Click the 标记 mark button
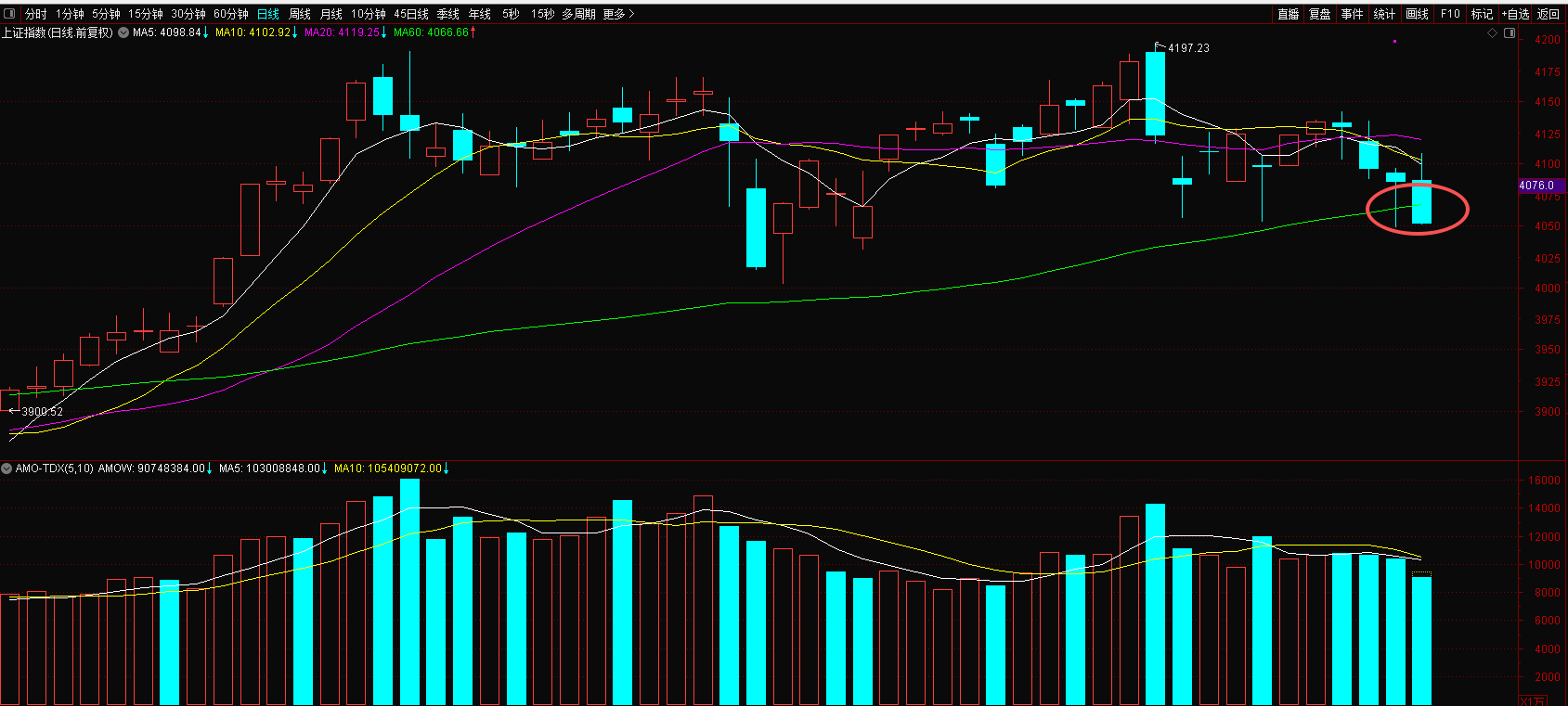Image resolution: width=1568 pixels, height=706 pixels. [1482, 14]
